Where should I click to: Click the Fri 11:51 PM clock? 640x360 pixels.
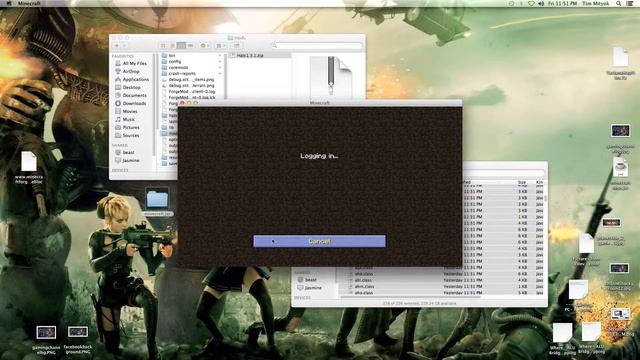(x=562, y=3)
